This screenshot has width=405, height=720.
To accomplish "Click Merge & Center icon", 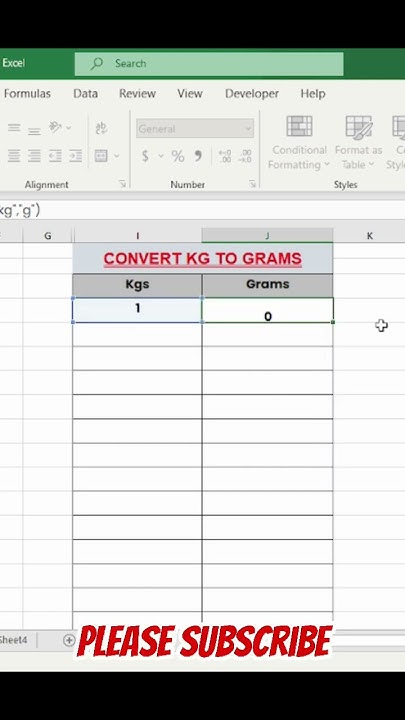I will 101,156.
